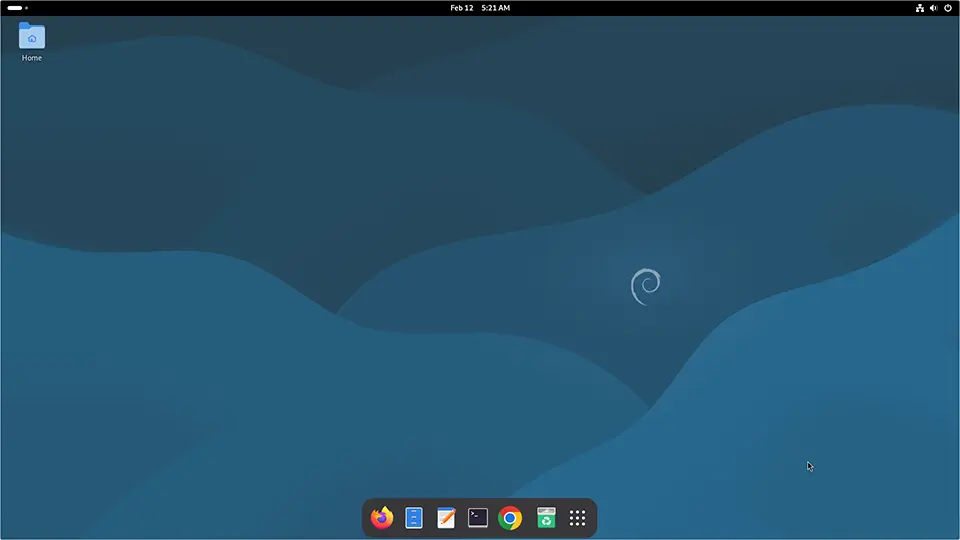Open the Text Editor dock icon

(446, 518)
